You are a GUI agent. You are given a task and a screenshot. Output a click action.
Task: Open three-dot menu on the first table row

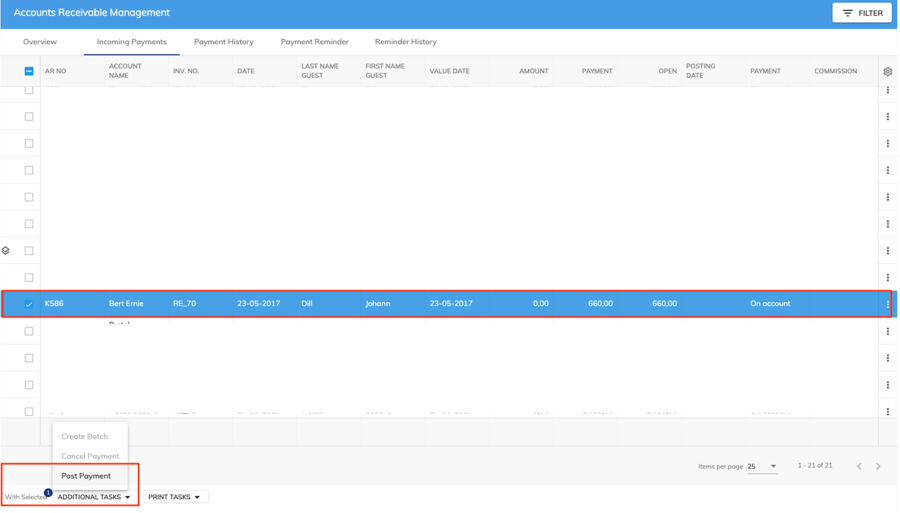pos(887,90)
